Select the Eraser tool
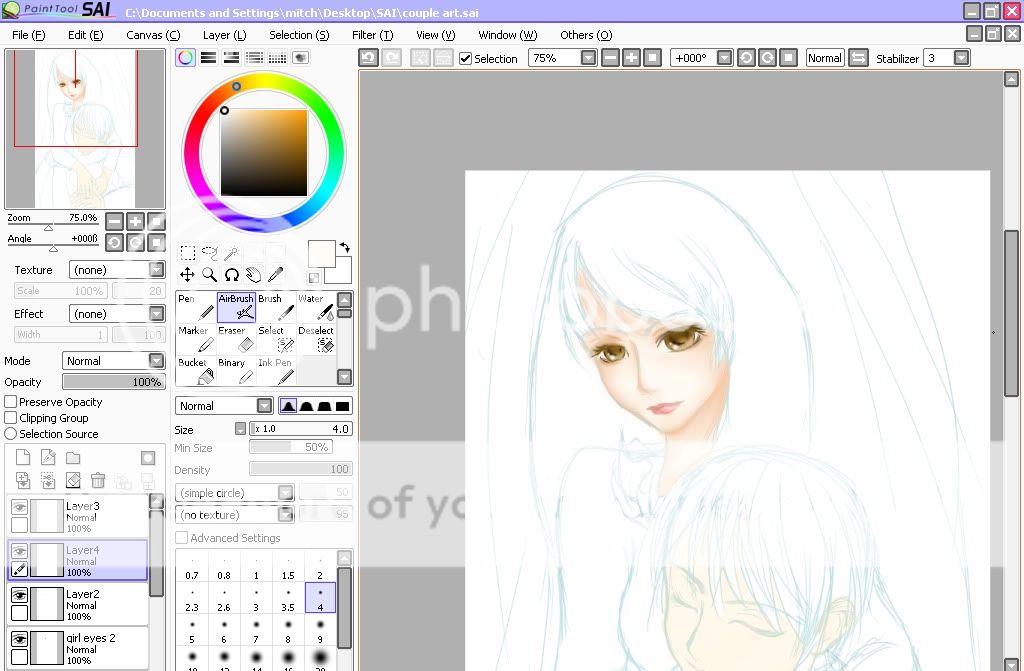The width and height of the screenshot is (1024, 671). (236, 339)
